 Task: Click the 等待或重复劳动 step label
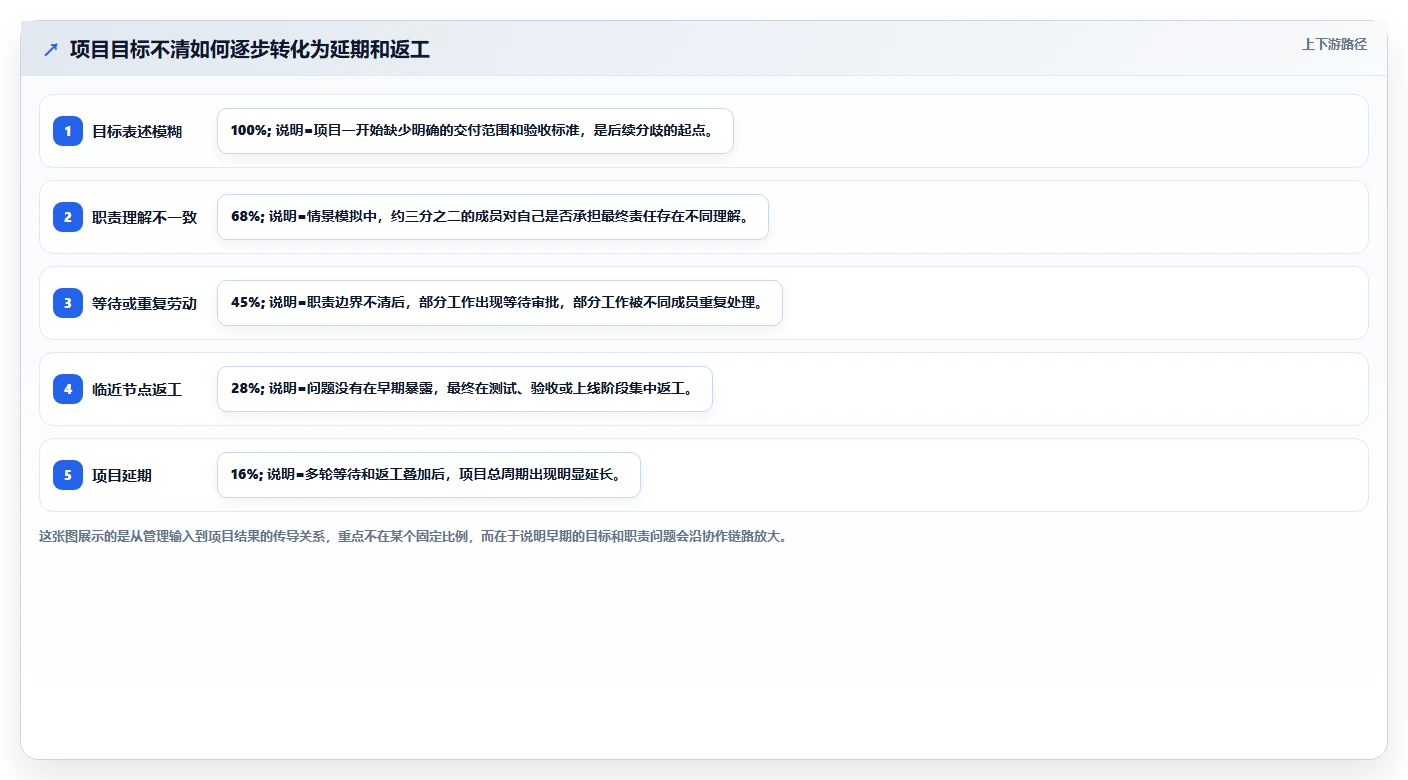pyautogui.click(x=145, y=303)
